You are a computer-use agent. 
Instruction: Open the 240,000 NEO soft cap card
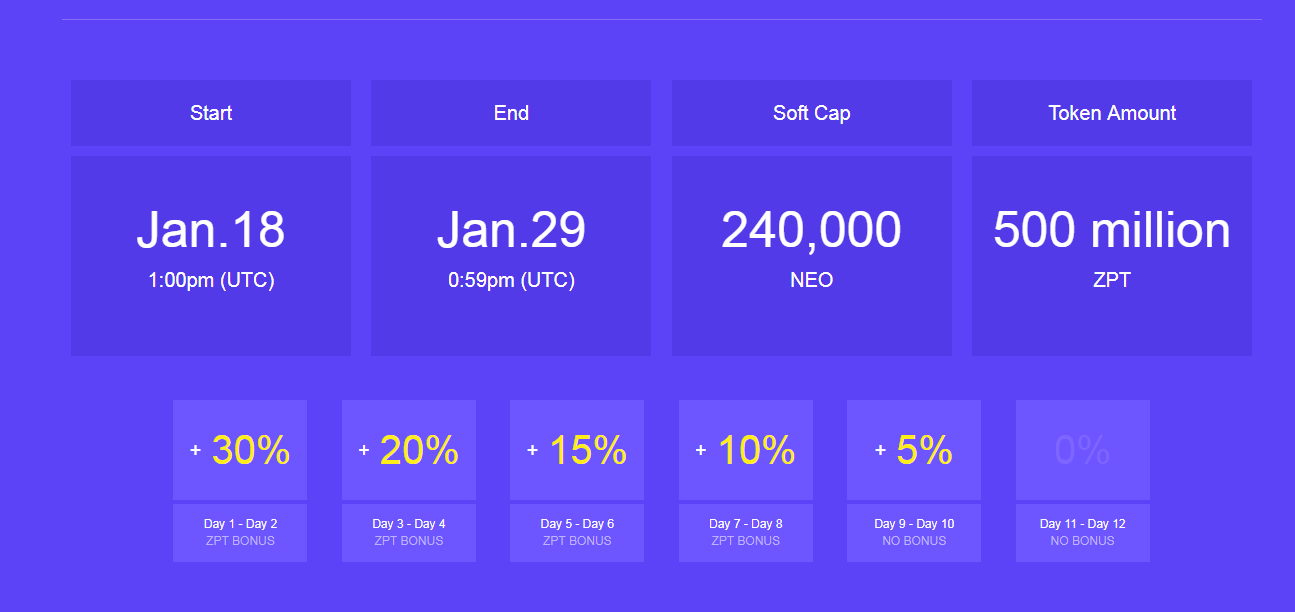812,256
